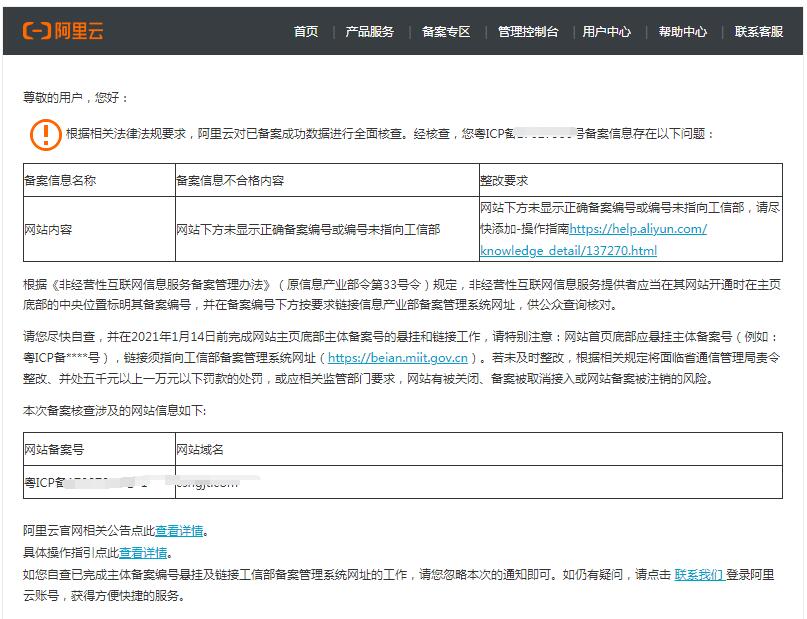The height and width of the screenshot is (619, 807).
Task: Select the 备案专区 navigation item
Action: click(x=446, y=32)
